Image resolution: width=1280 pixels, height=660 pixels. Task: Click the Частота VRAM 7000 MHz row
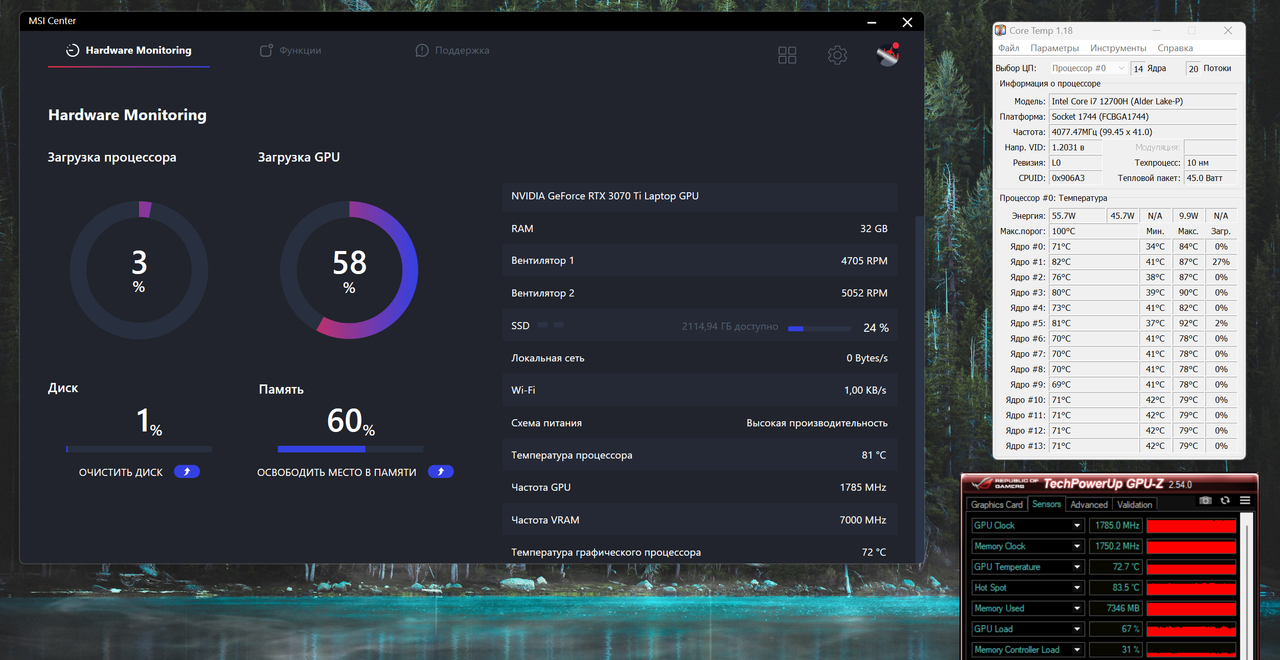700,520
